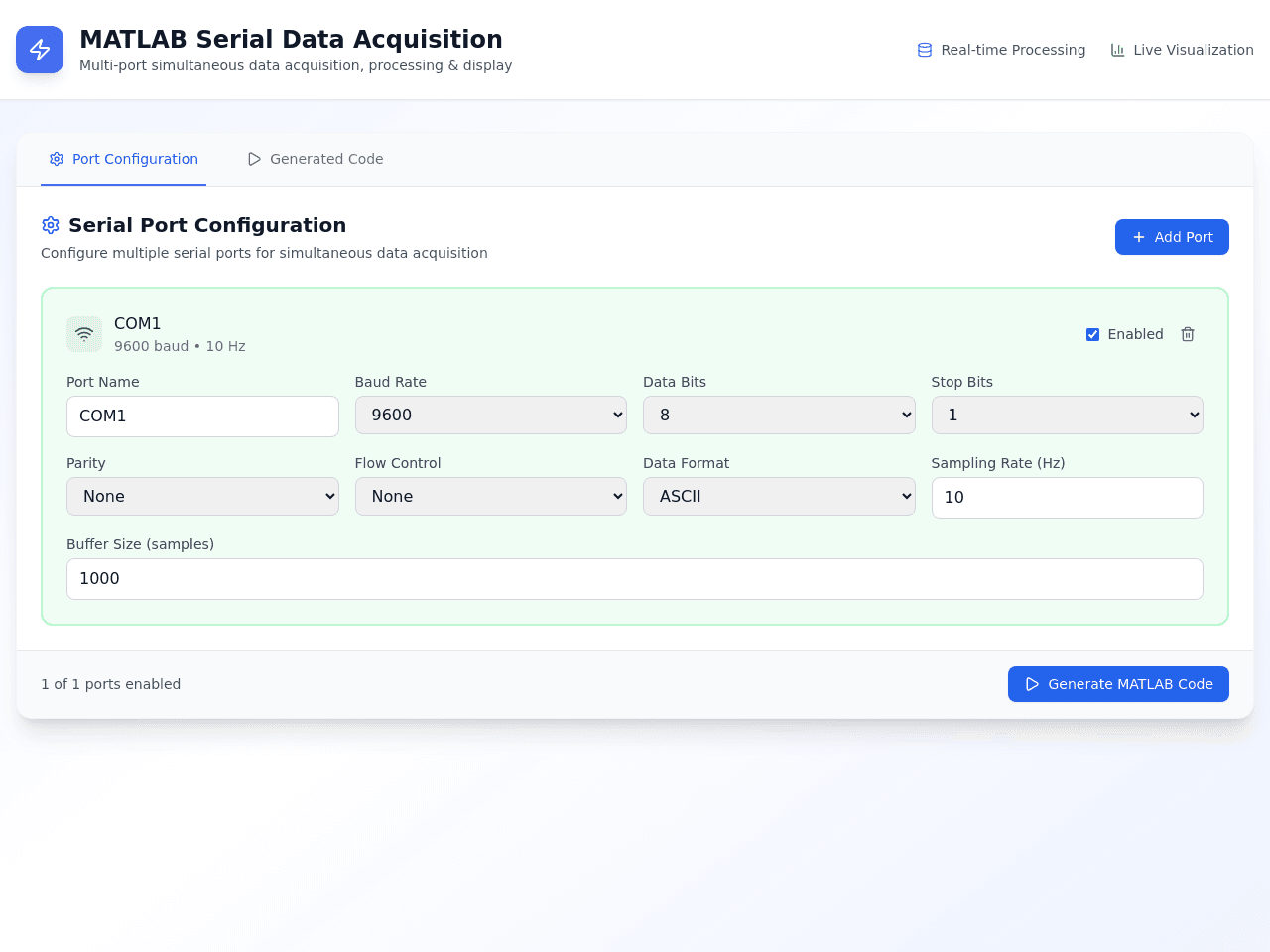Click the COM1 wifi signal icon
The height and width of the screenshot is (952, 1270).
click(84, 334)
